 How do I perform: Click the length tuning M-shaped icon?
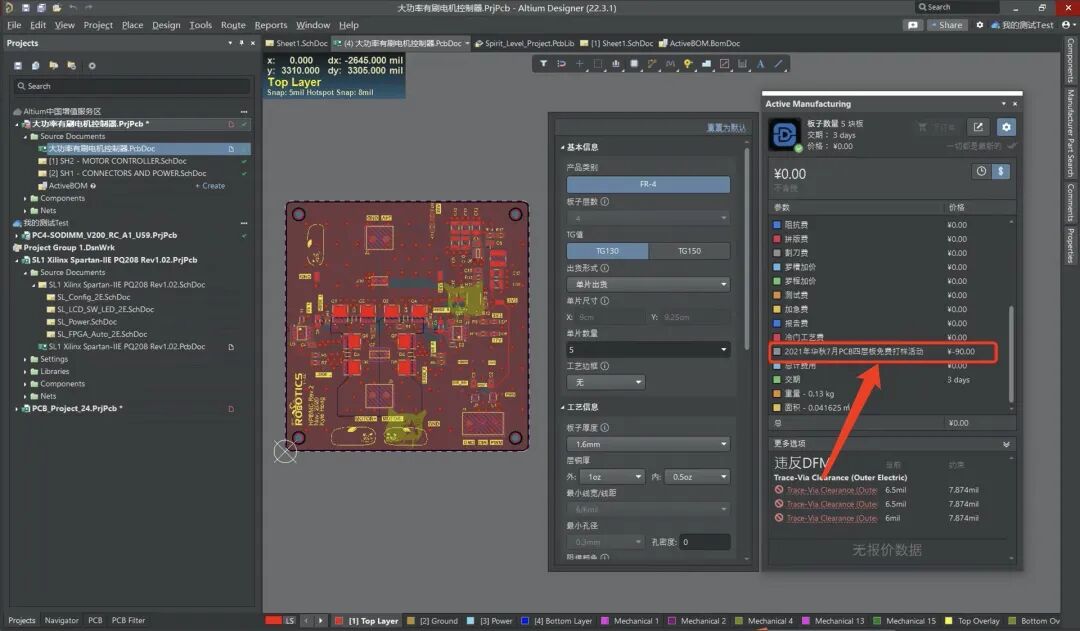[x=670, y=63]
